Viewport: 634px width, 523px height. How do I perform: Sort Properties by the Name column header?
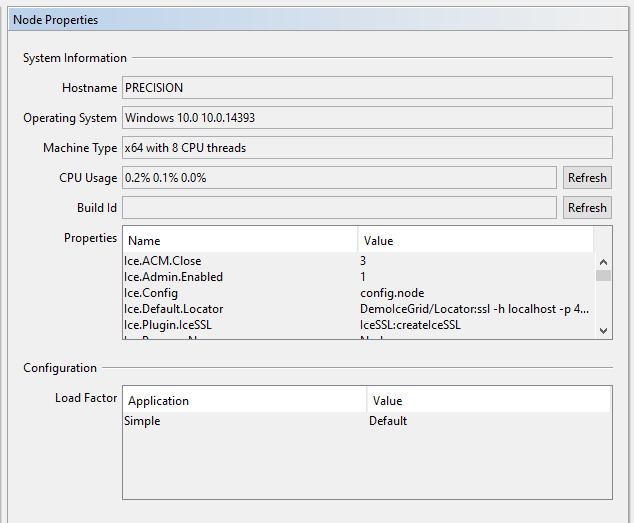[239, 240]
